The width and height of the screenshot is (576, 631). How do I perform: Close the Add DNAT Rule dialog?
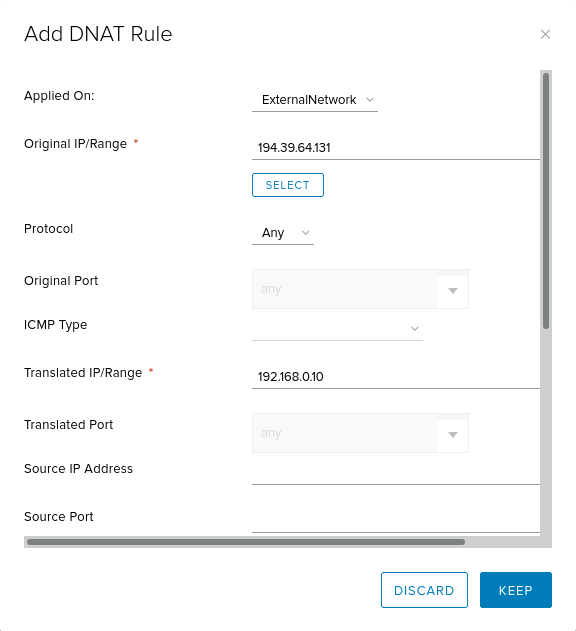click(545, 35)
